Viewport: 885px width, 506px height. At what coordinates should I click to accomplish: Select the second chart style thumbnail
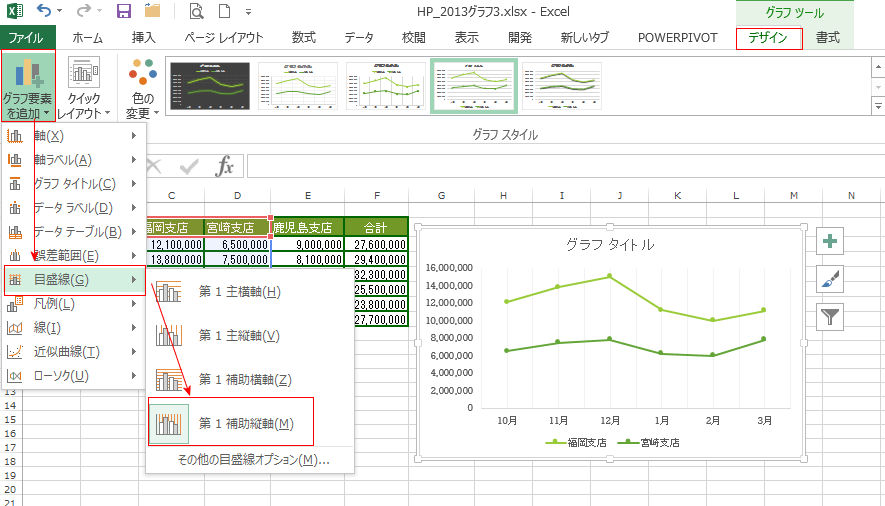[x=297, y=86]
